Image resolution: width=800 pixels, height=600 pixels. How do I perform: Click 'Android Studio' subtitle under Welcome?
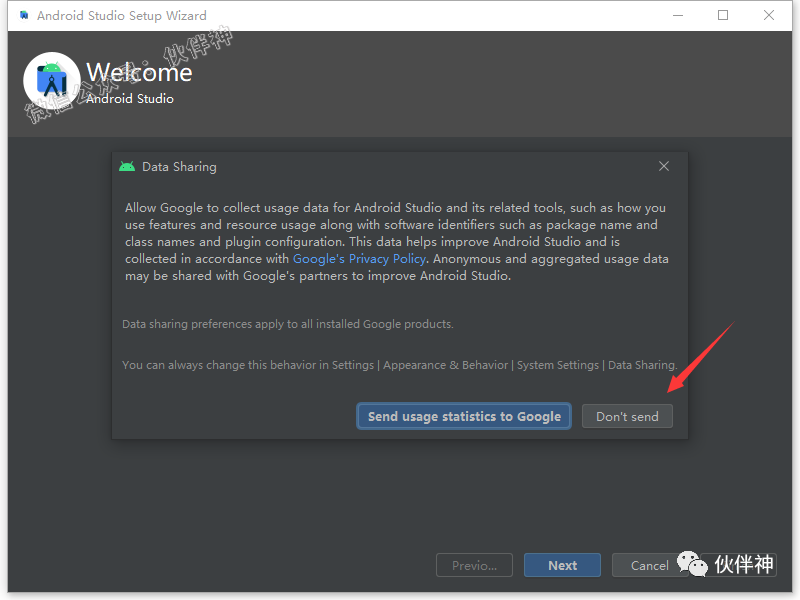pyautogui.click(x=130, y=99)
